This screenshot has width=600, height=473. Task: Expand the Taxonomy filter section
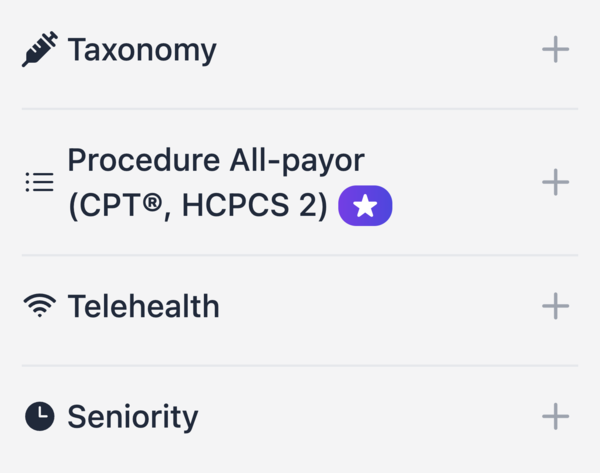point(555,49)
